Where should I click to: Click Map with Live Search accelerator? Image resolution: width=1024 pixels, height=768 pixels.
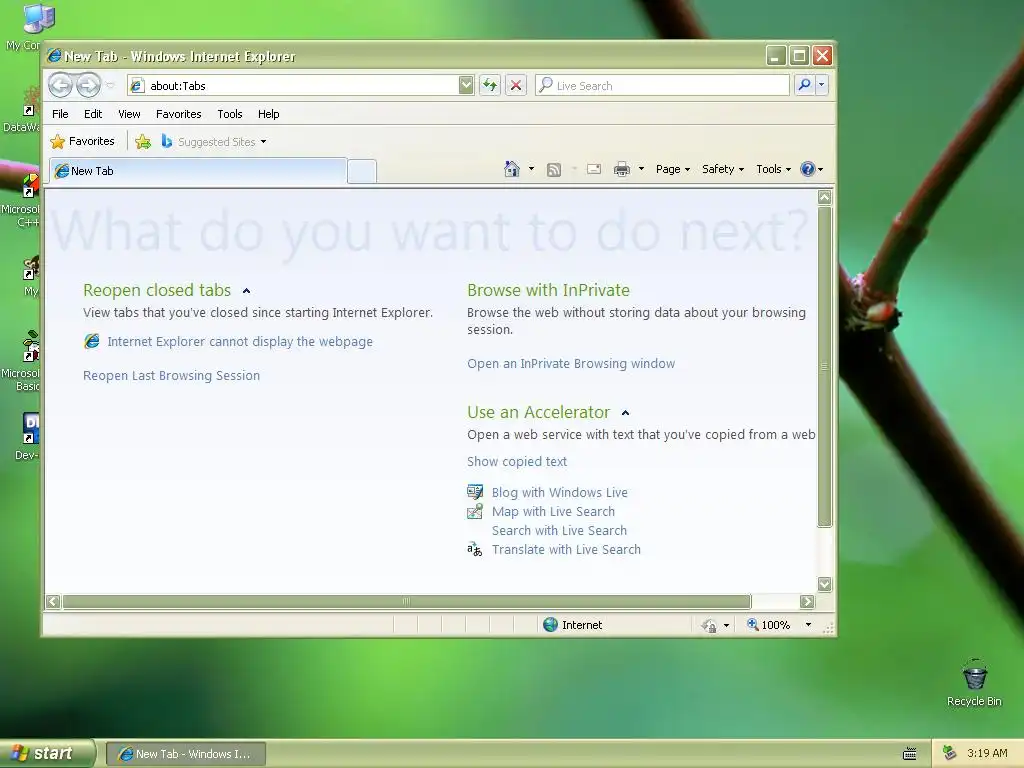pos(553,511)
